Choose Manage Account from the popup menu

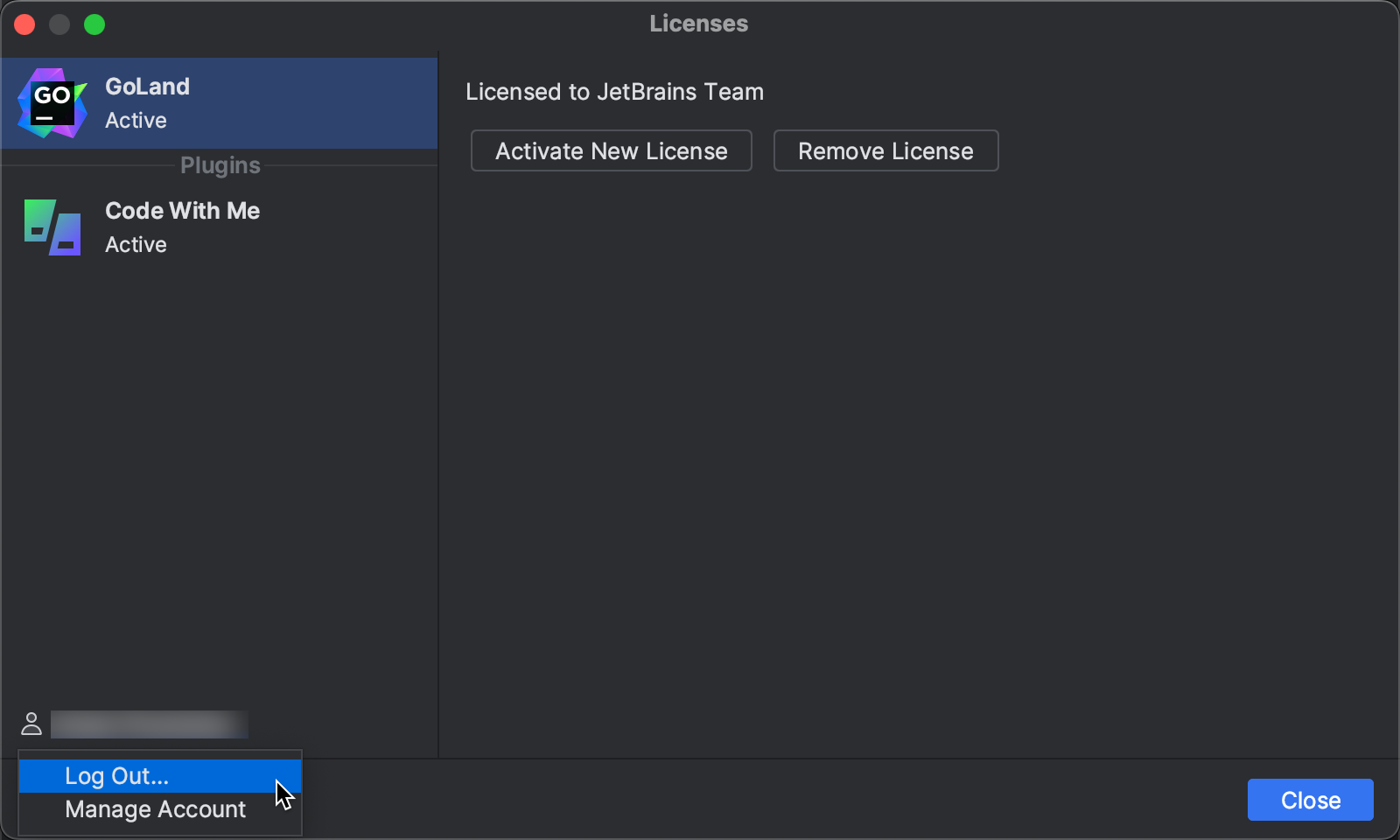coord(155,809)
